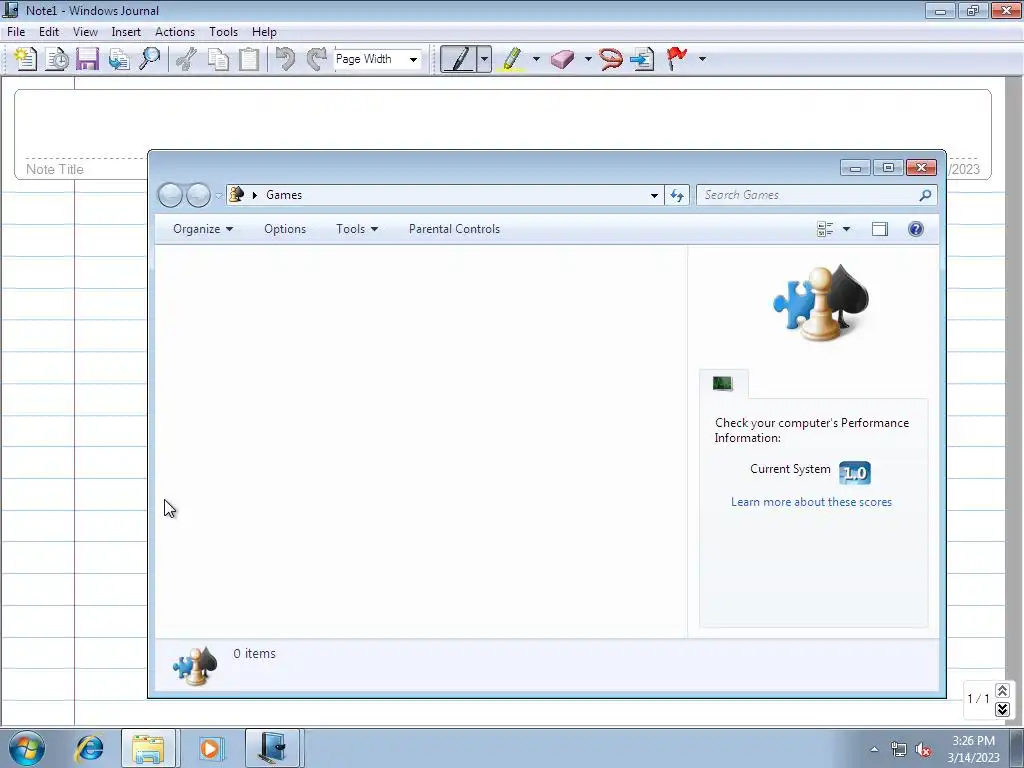Image resolution: width=1024 pixels, height=768 pixels.
Task: Open the view options dropdown arrow
Action: (x=846, y=229)
